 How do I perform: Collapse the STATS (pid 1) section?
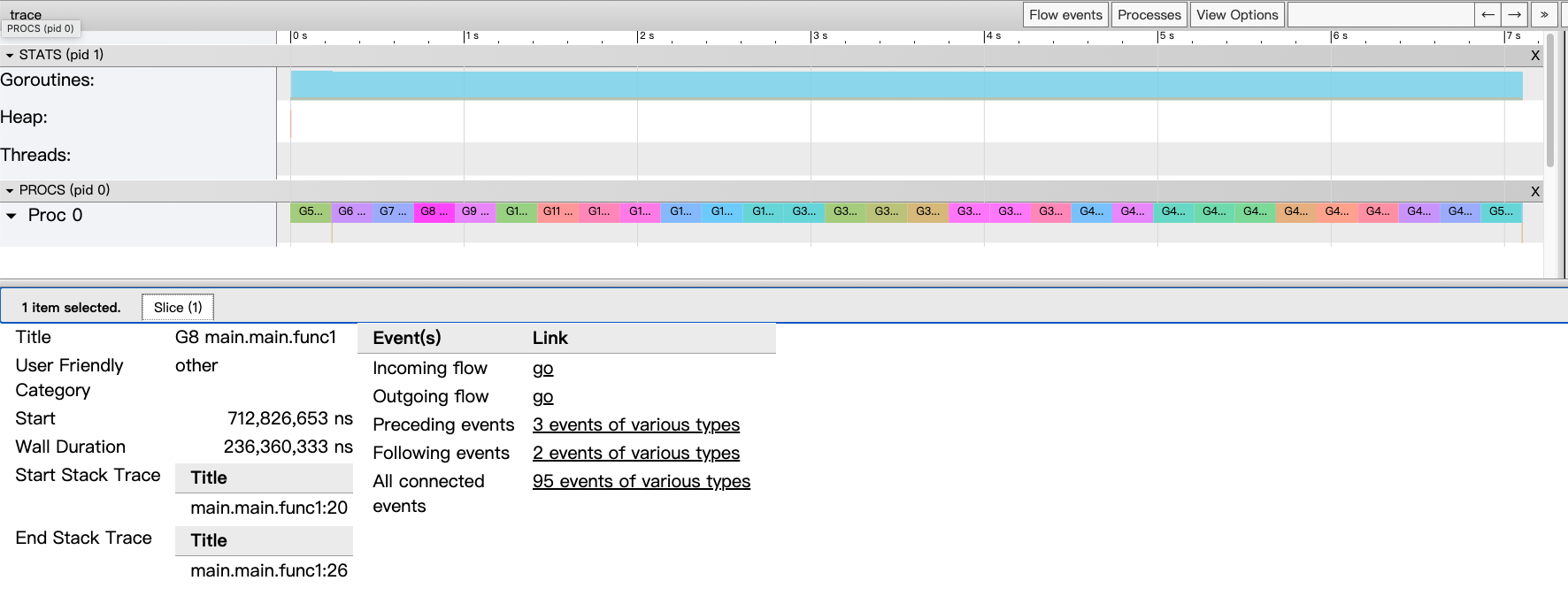10,56
